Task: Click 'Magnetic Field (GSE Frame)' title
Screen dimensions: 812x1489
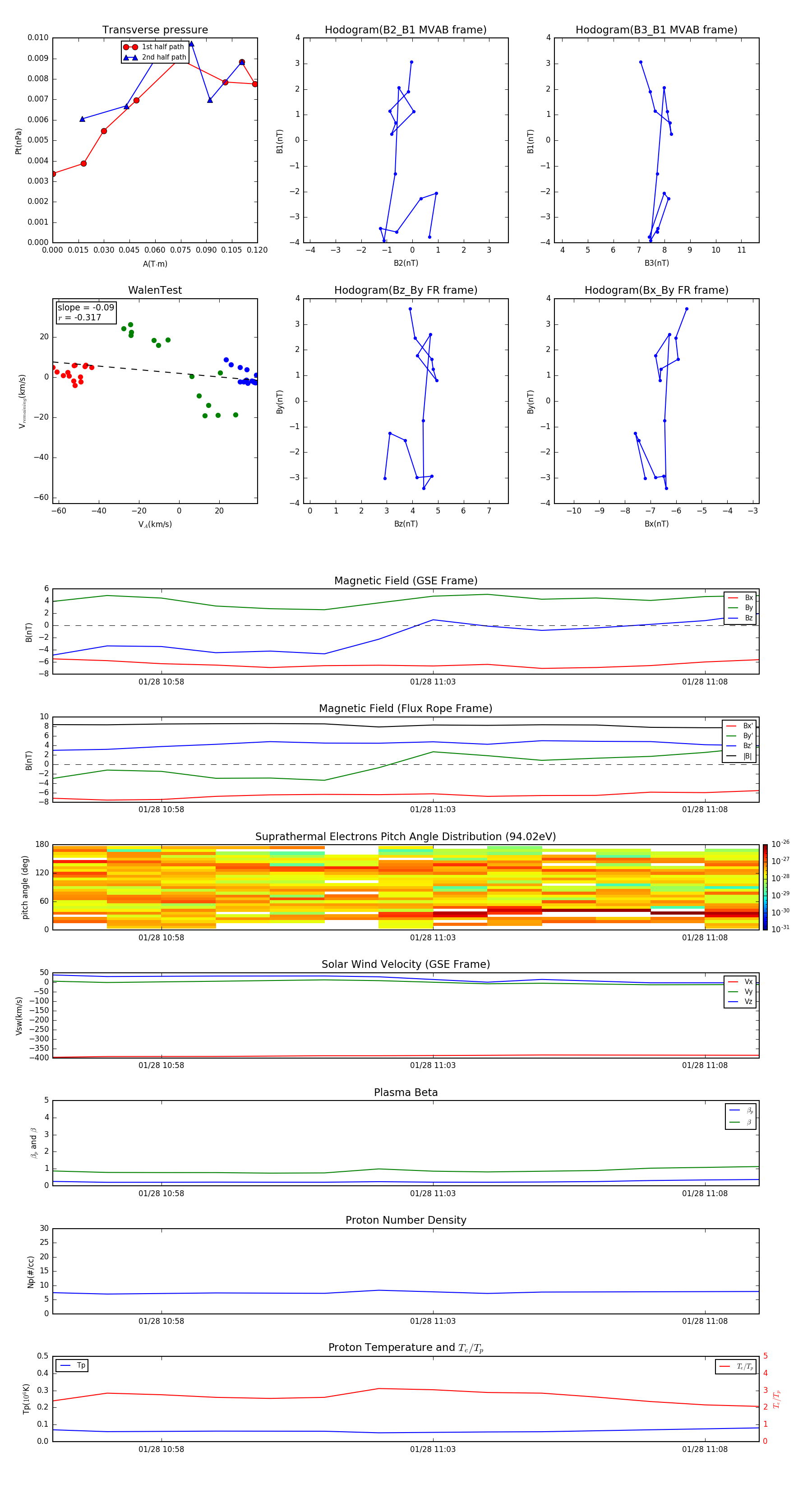Action: (x=406, y=581)
